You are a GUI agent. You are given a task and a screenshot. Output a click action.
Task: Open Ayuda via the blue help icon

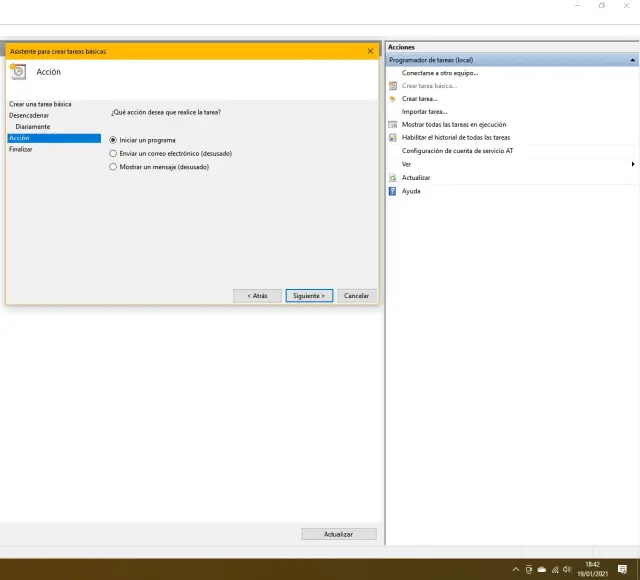coord(393,191)
